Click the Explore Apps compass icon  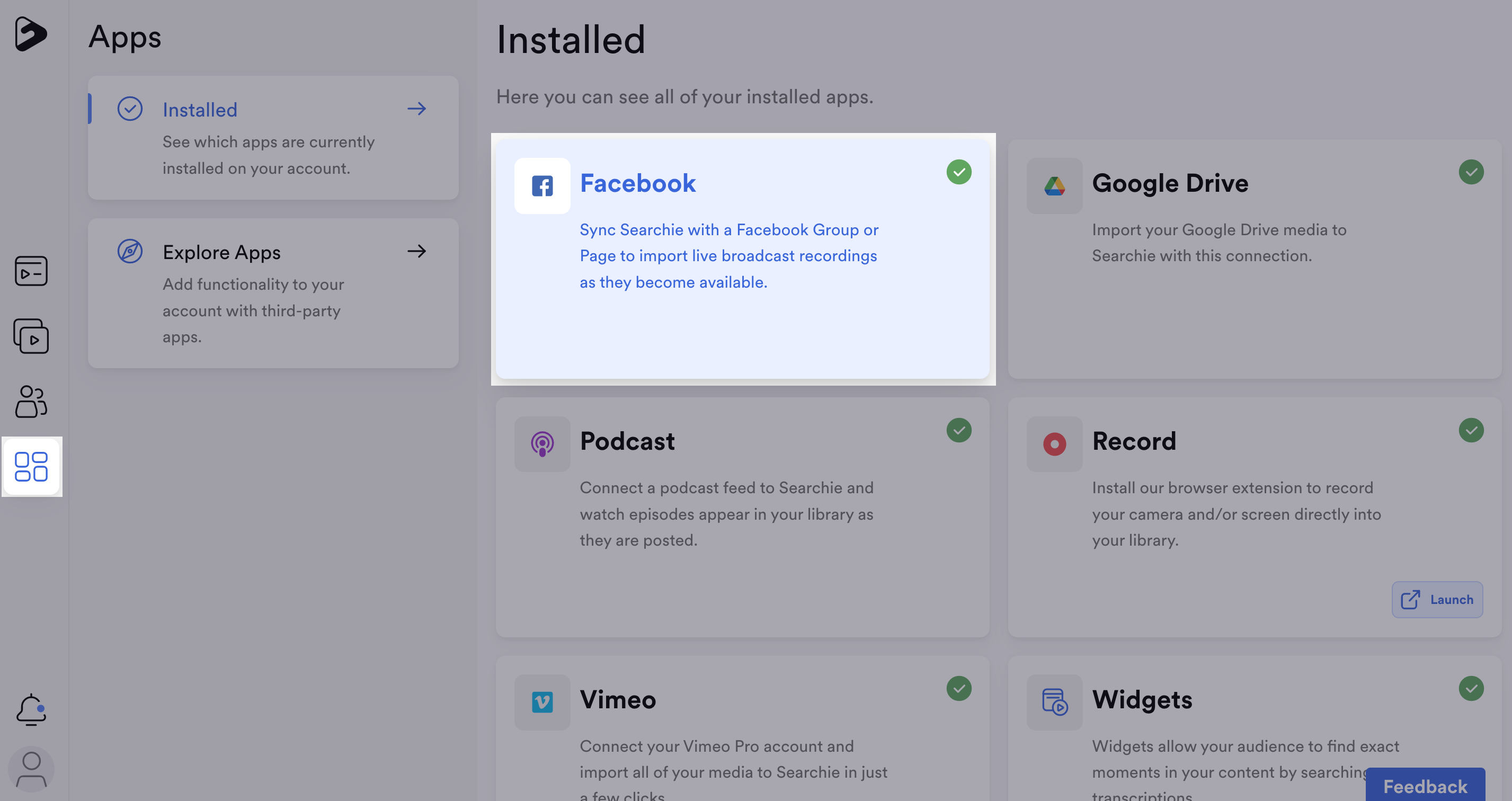tap(130, 251)
